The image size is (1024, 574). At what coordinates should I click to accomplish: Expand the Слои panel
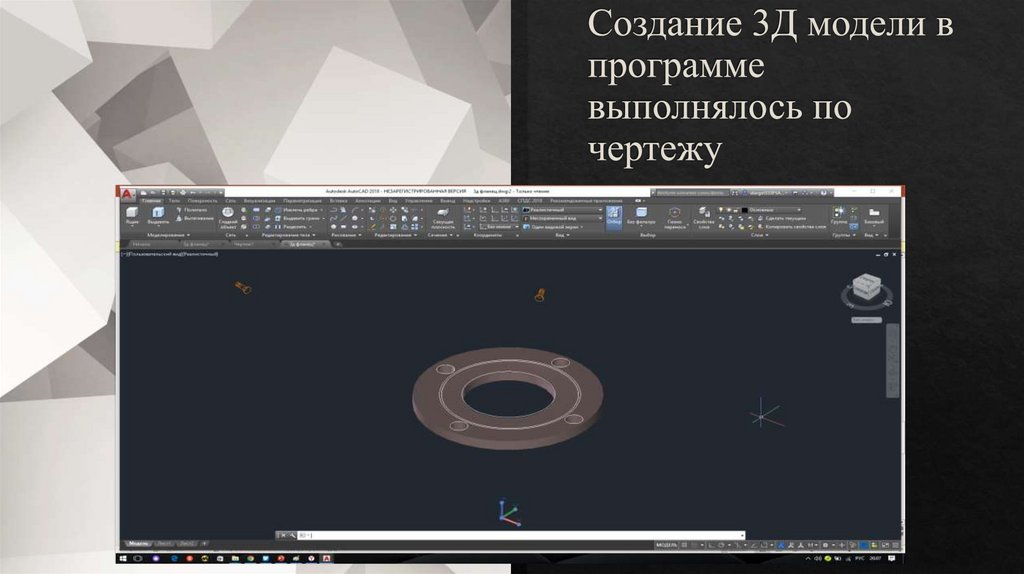[760, 235]
